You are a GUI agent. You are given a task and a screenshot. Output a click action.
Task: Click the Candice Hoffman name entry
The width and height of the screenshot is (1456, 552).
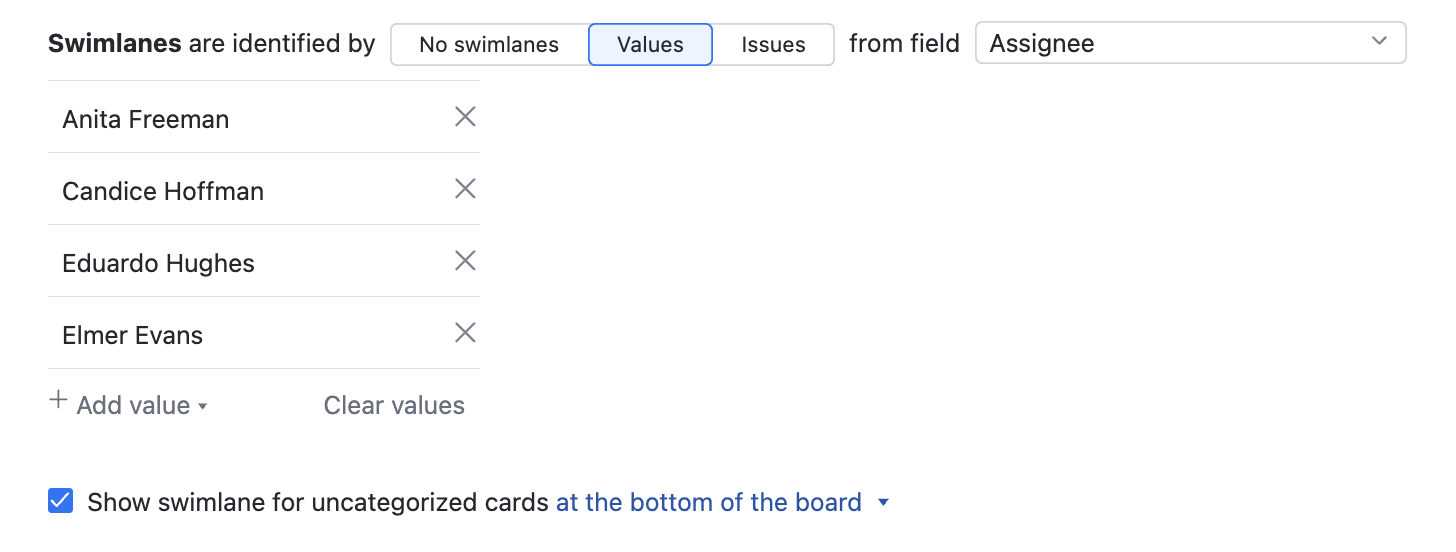[x=163, y=192]
